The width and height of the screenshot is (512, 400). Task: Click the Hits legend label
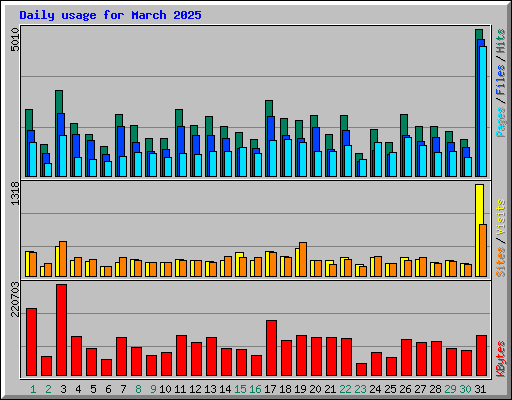(501, 41)
